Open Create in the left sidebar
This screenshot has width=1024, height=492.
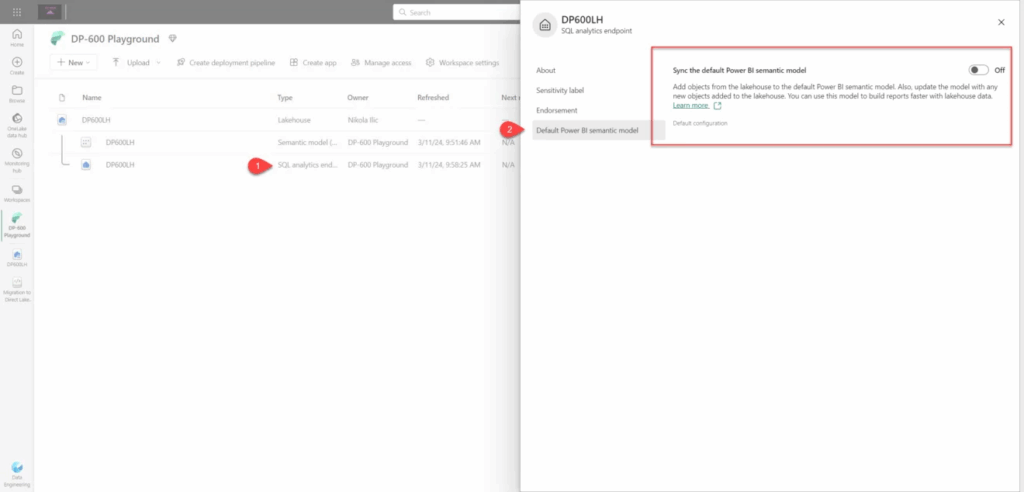tap(17, 65)
